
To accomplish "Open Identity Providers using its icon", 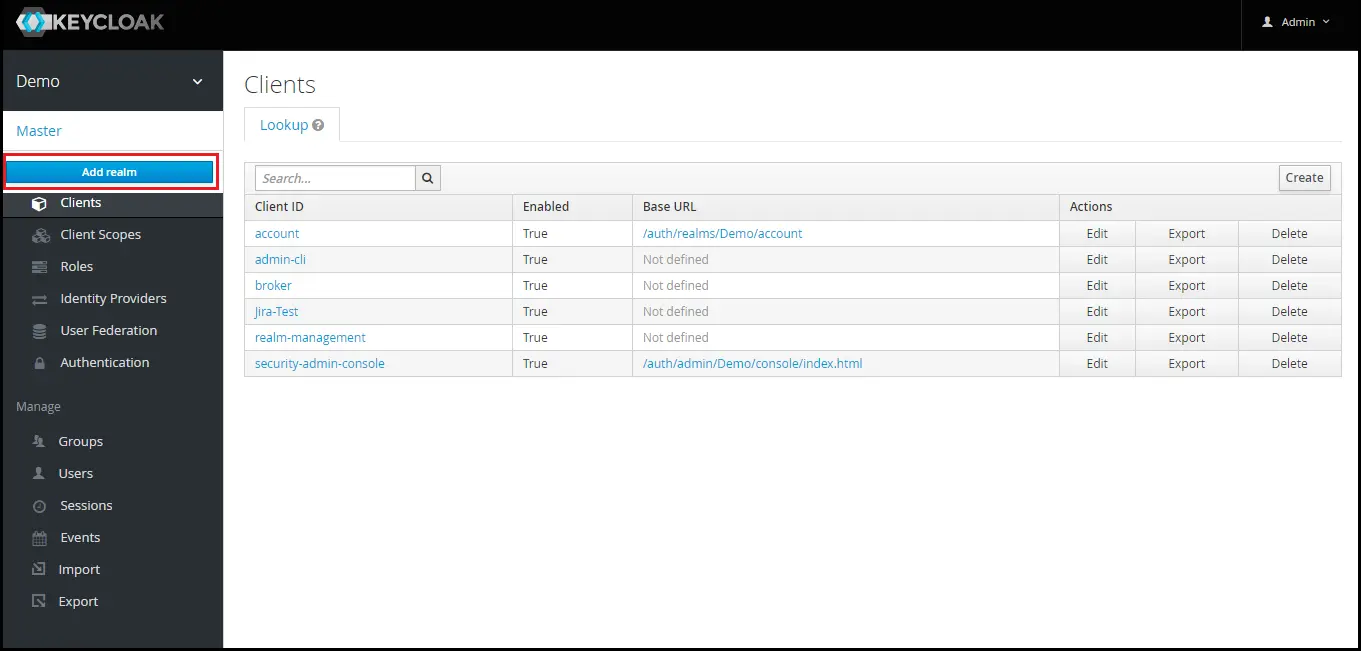I will coord(38,298).
